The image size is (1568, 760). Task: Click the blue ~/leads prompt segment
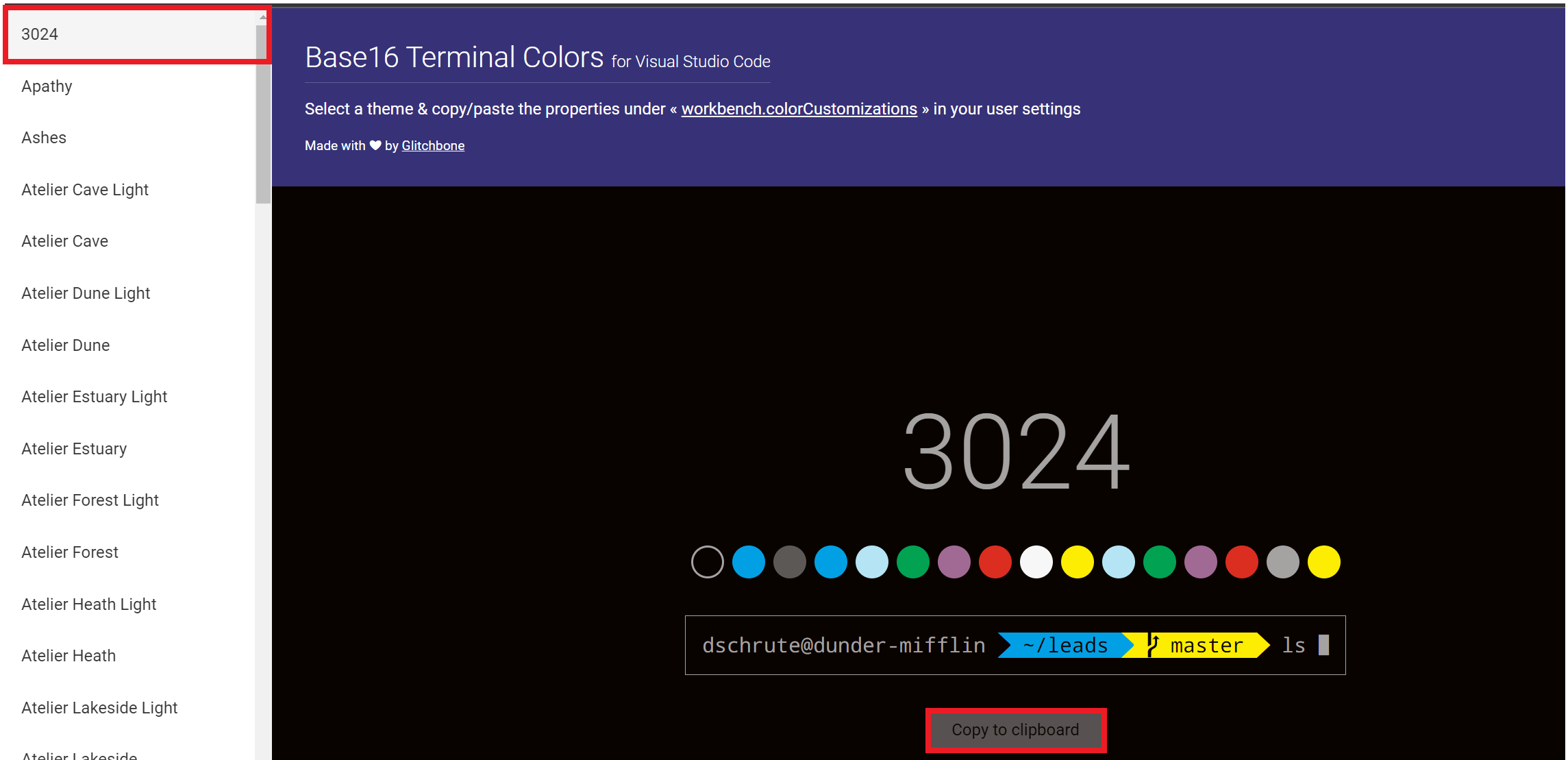(1065, 646)
